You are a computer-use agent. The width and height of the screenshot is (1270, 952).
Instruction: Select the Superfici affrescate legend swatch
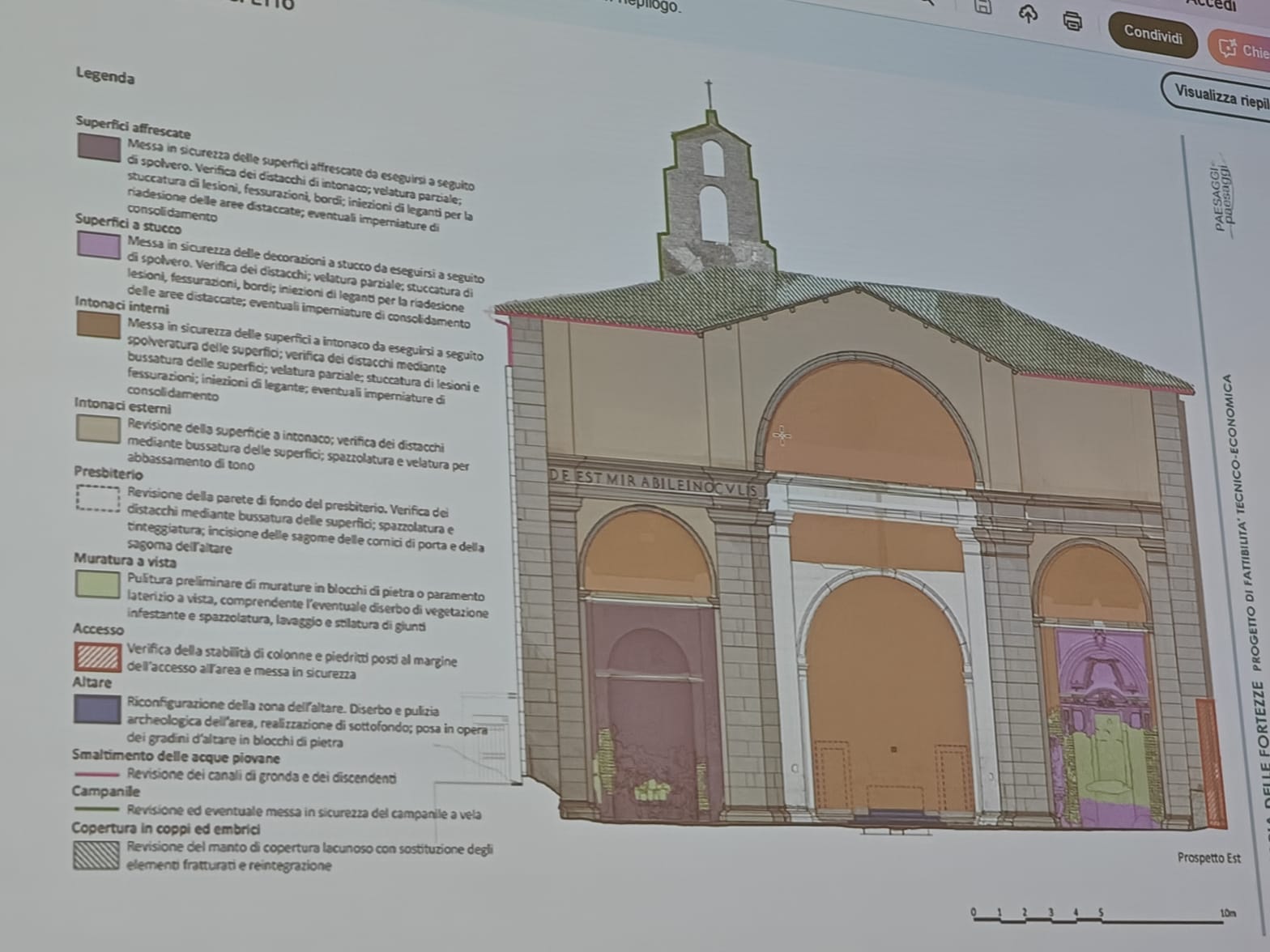(99, 147)
